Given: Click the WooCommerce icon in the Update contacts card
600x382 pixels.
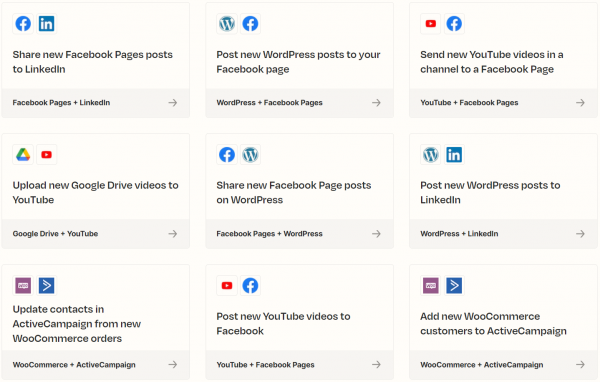Looking at the screenshot, I should point(23,286).
